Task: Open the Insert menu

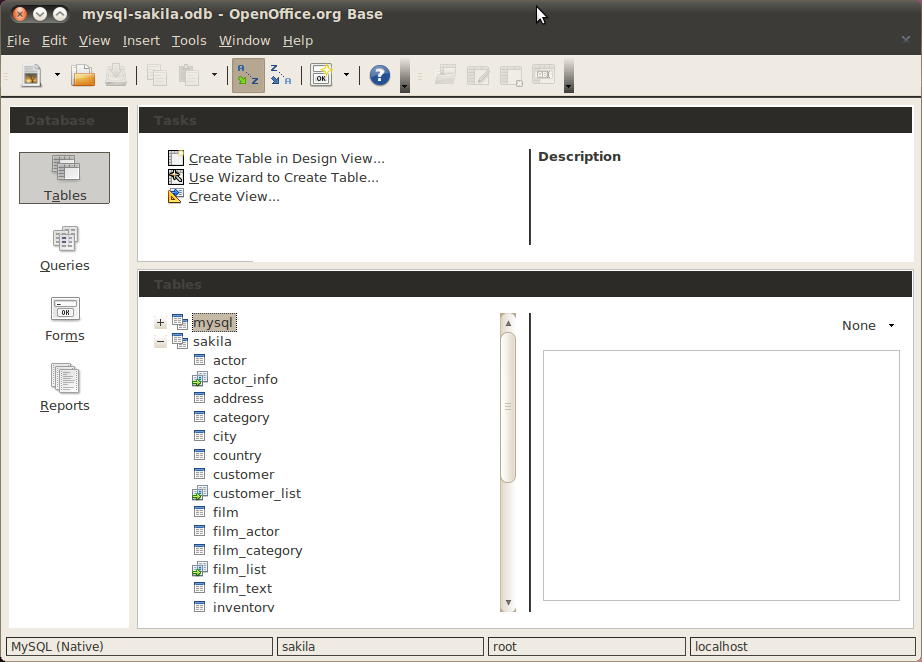Action: (x=141, y=40)
